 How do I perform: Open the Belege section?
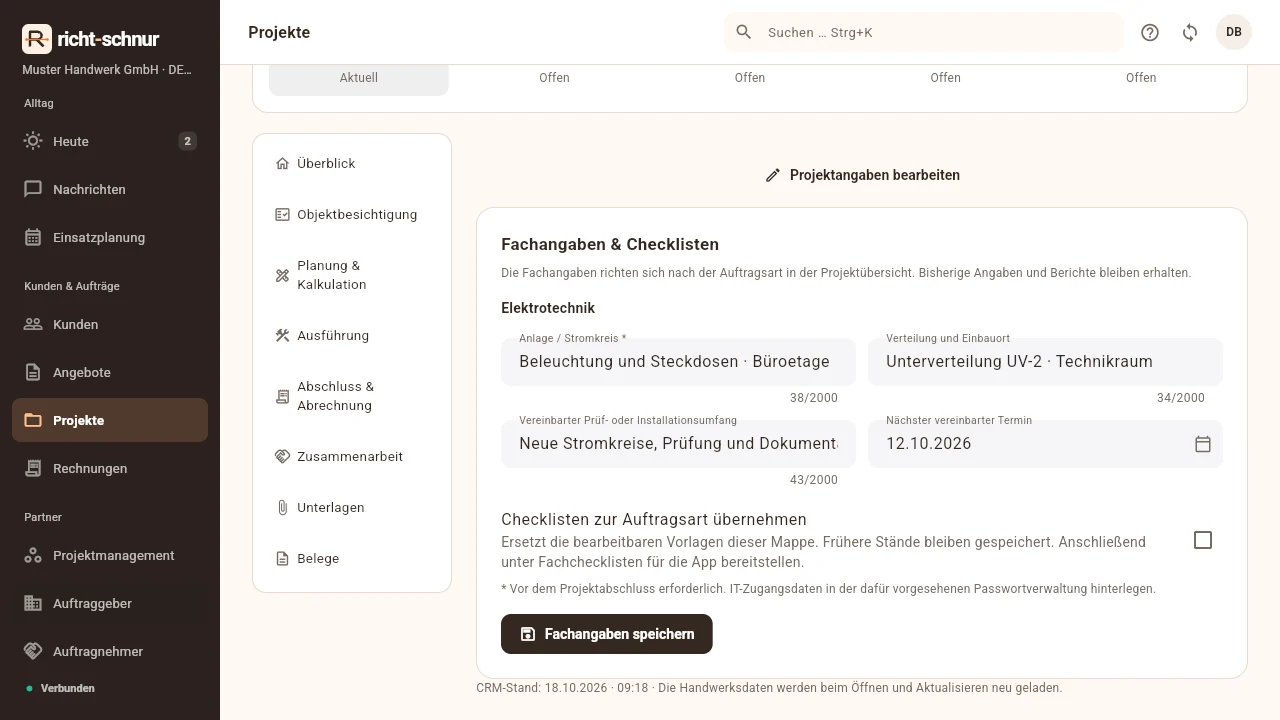coord(352,558)
